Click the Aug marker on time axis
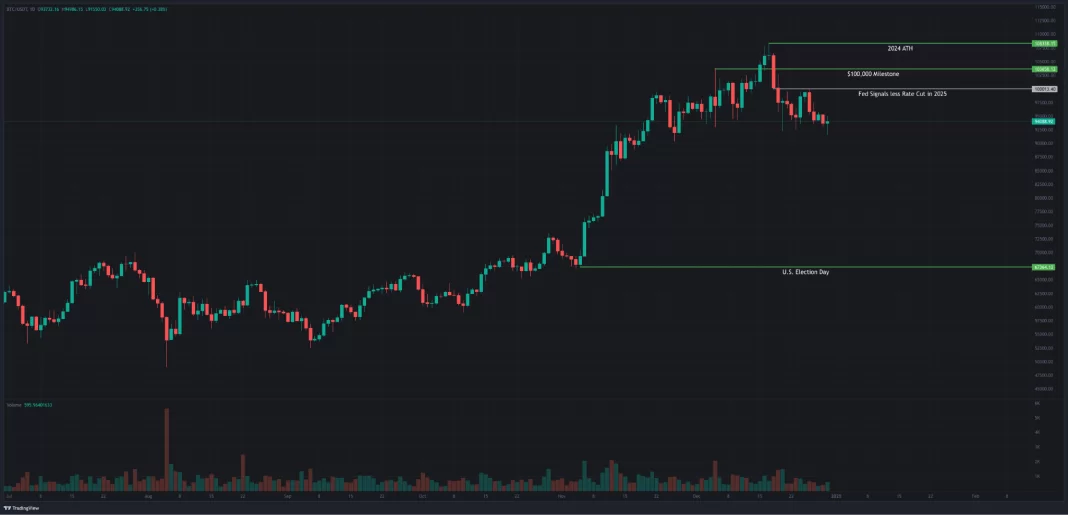Image resolution: width=1068 pixels, height=515 pixels. coord(147,495)
